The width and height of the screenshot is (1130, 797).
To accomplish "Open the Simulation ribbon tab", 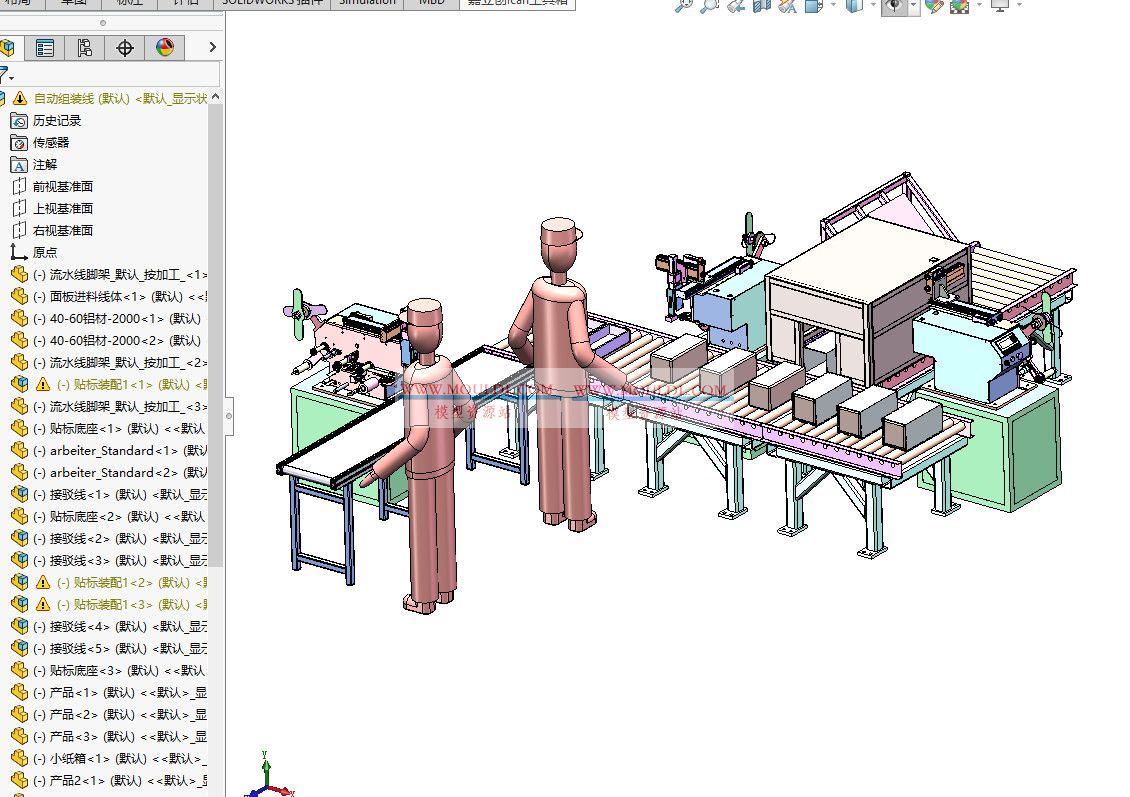I will (367, 3).
